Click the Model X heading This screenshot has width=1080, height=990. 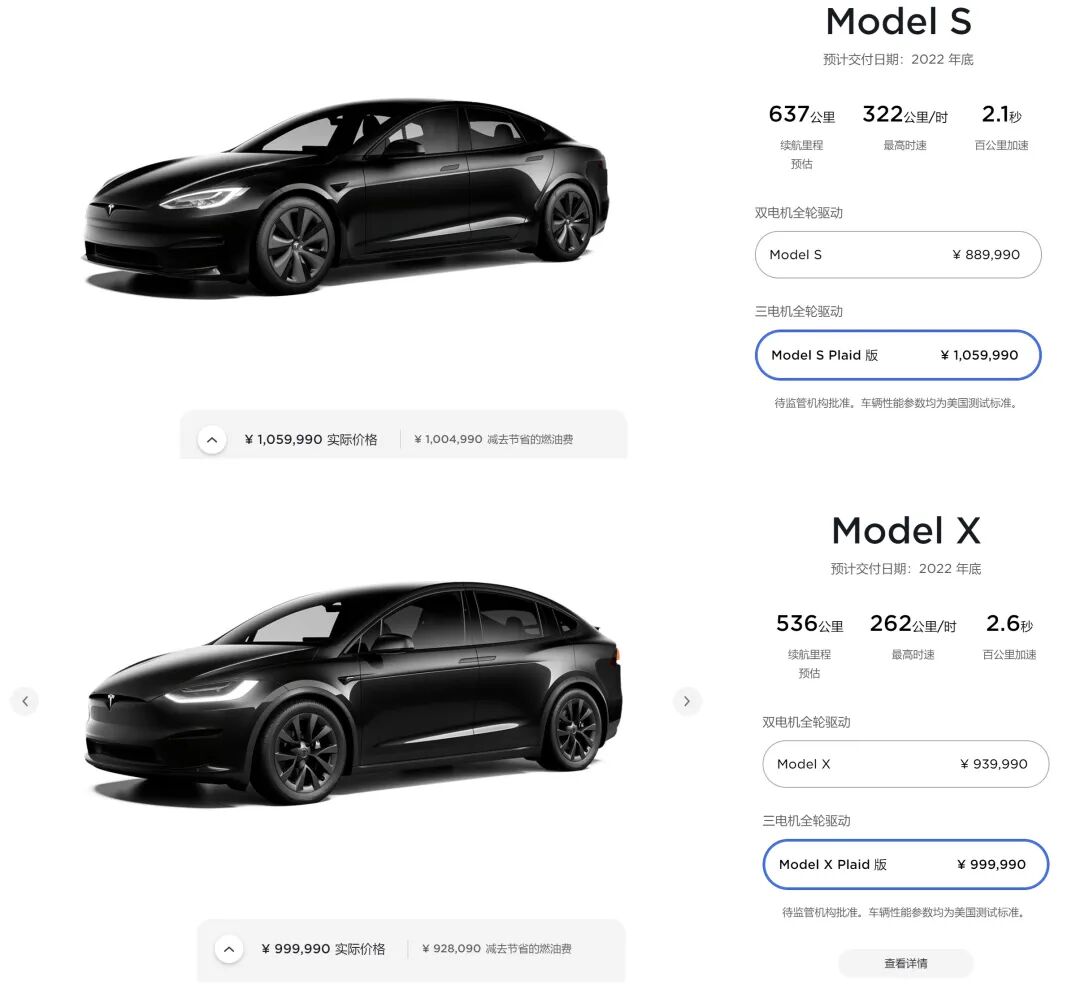pos(905,531)
